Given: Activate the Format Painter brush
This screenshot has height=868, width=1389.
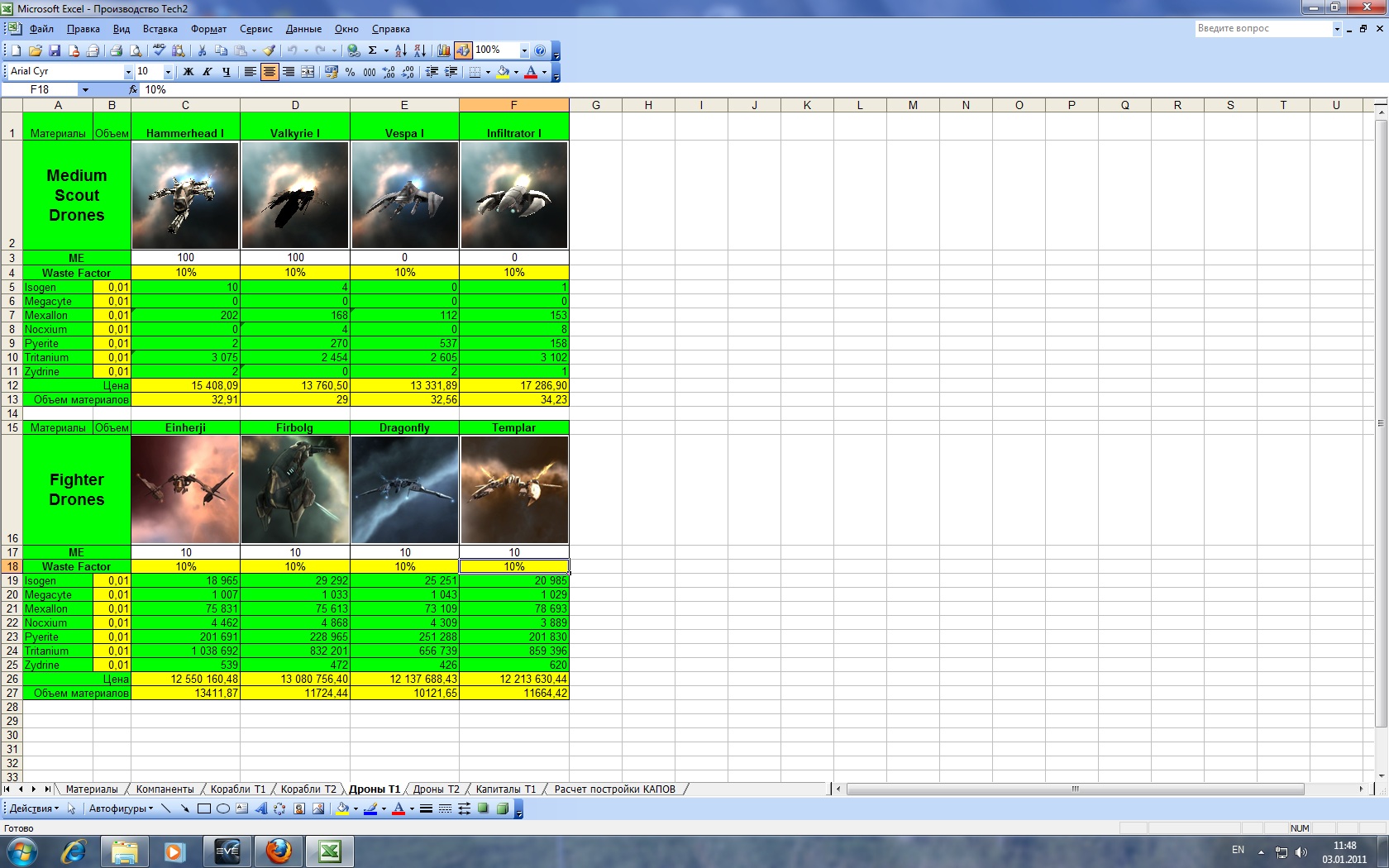Looking at the screenshot, I should pos(270,50).
